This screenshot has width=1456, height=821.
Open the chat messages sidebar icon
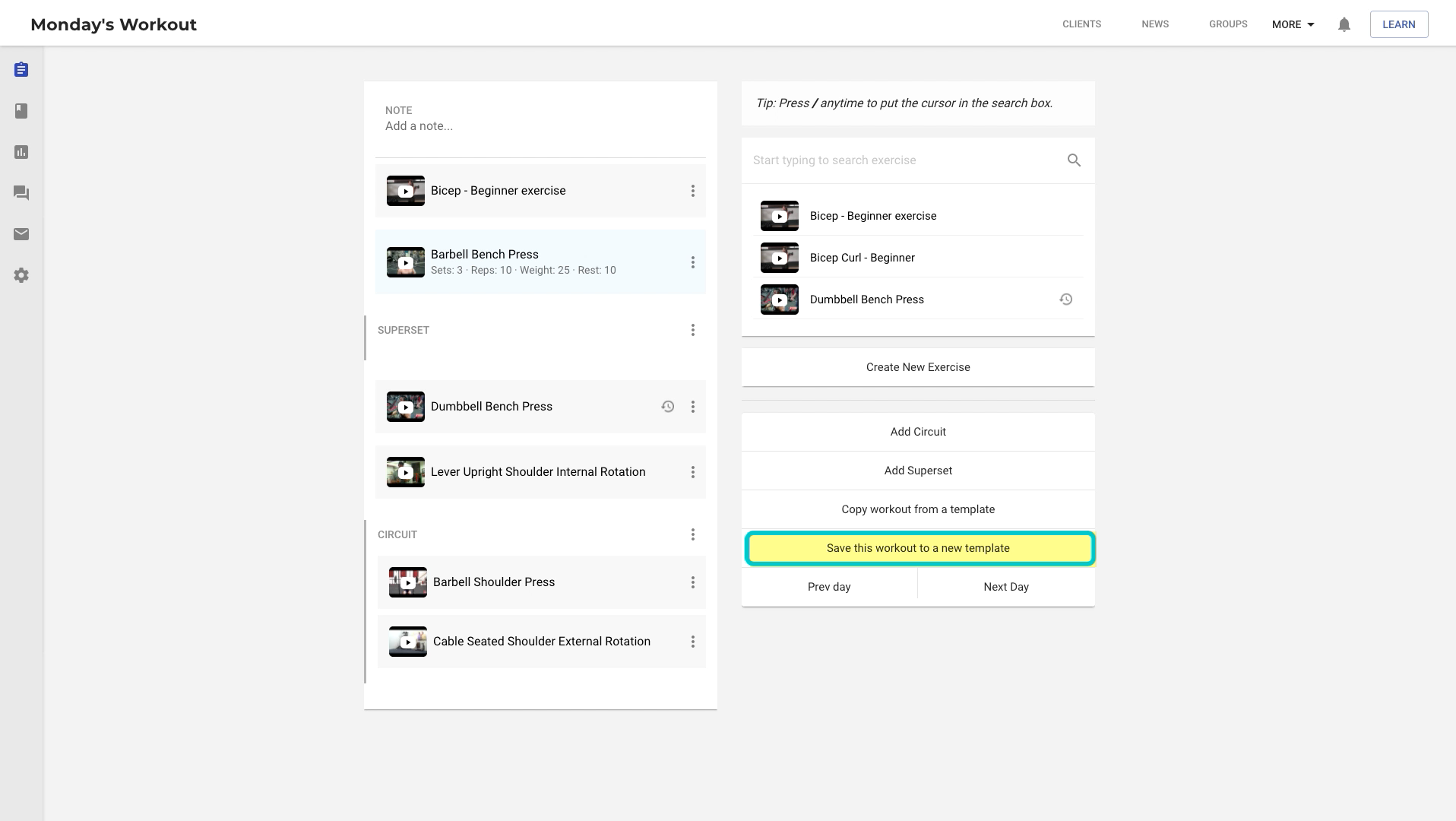point(21,193)
